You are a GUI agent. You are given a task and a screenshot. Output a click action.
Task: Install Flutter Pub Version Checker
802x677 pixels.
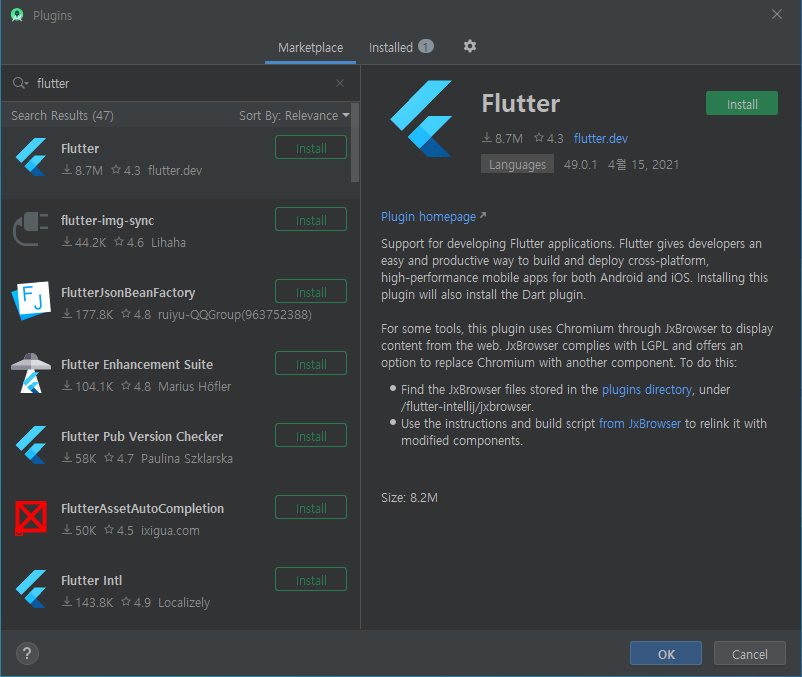click(x=311, y=436)
